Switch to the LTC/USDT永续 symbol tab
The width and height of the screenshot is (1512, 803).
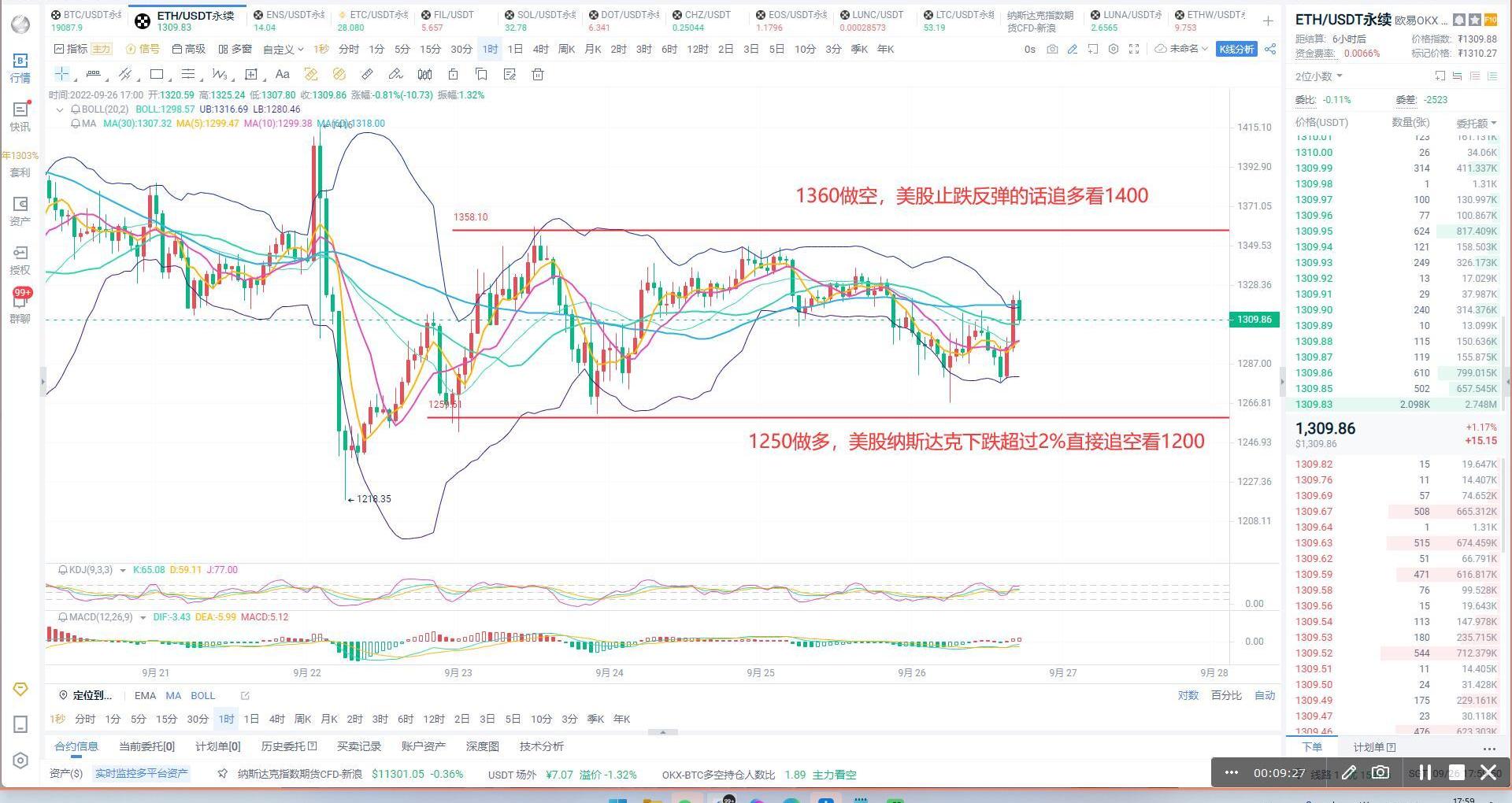pyautogui.click(x=959, y=20)
